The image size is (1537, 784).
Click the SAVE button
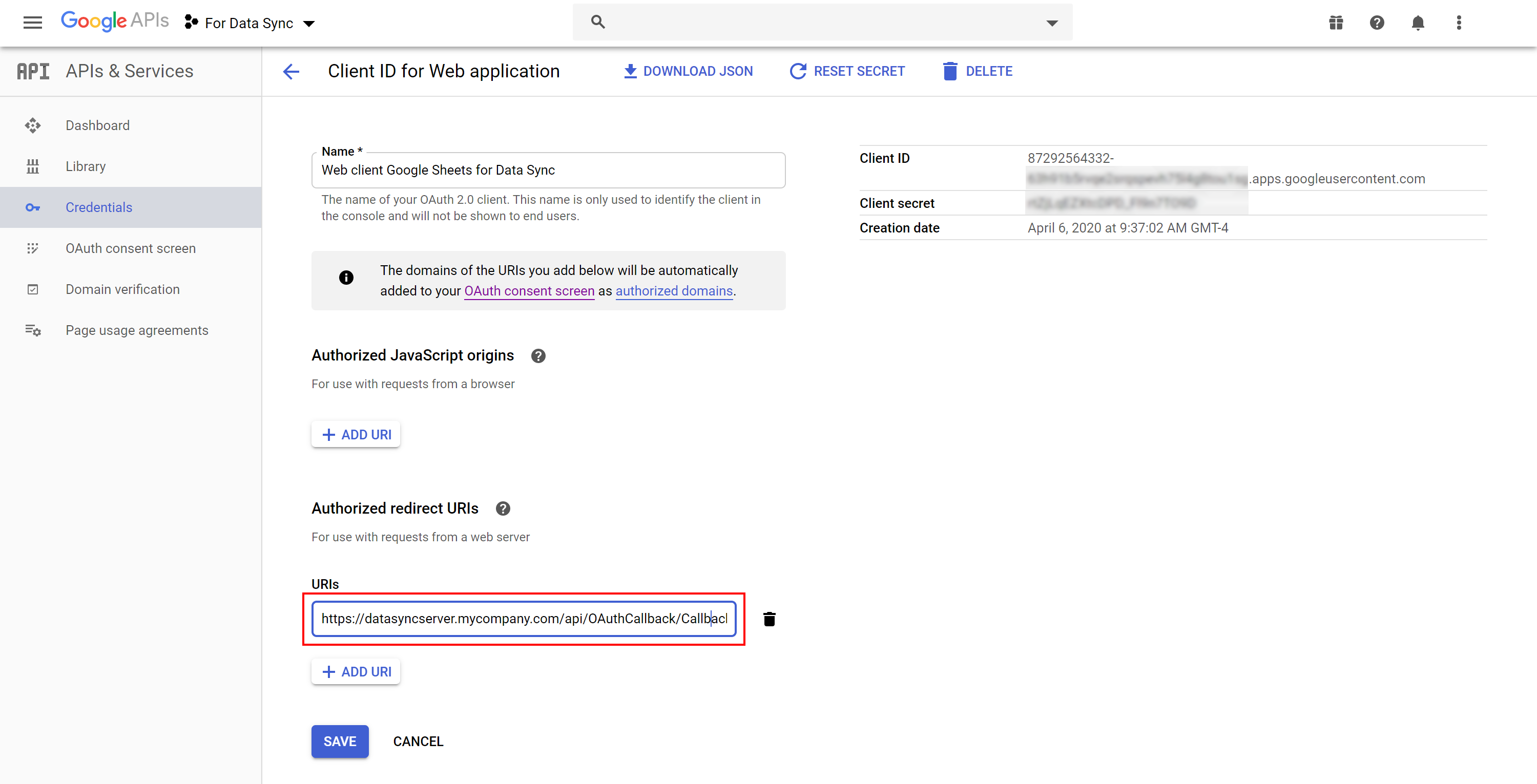[340, 741]
